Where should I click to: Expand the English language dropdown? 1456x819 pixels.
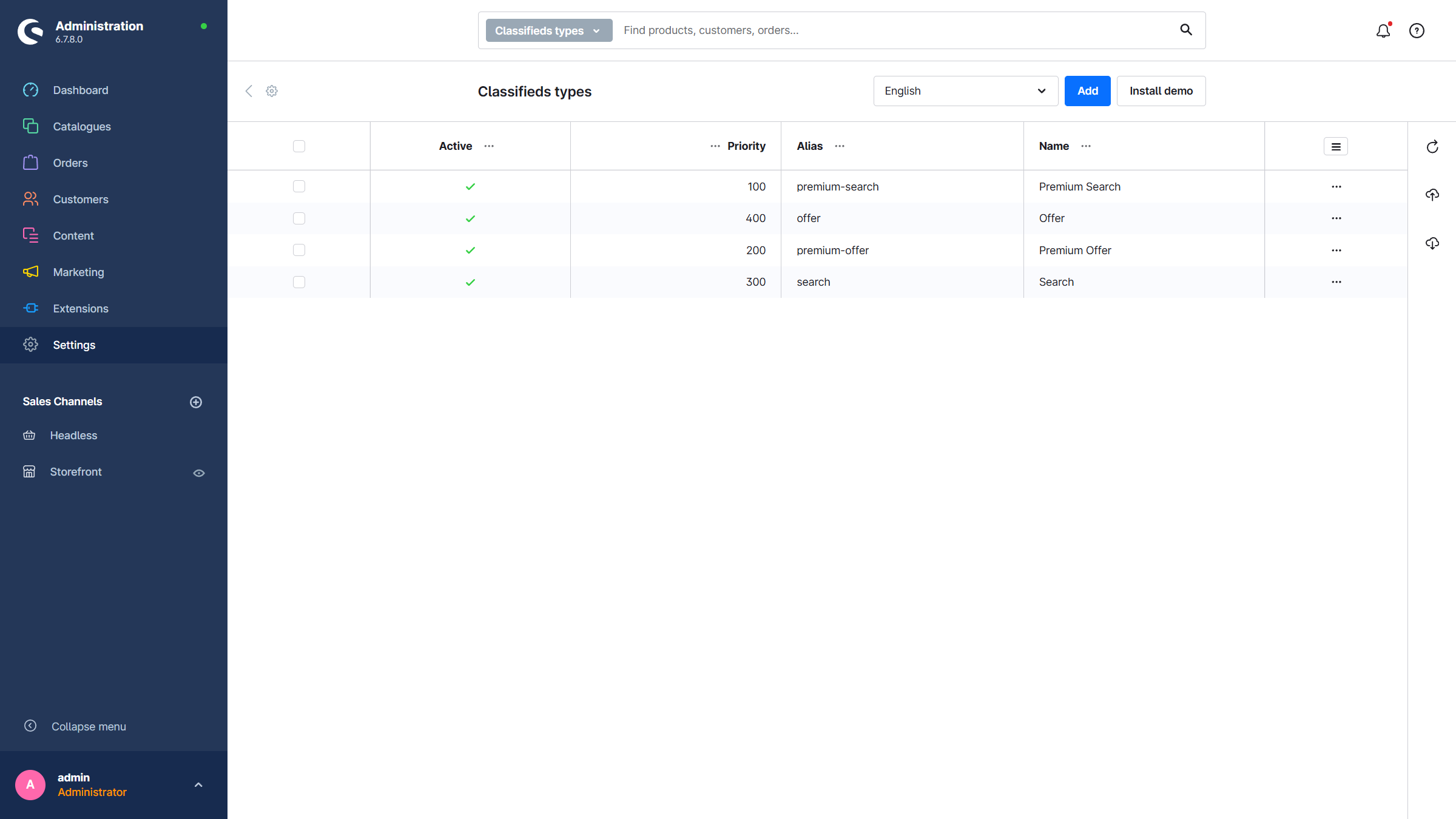[965, 91]
